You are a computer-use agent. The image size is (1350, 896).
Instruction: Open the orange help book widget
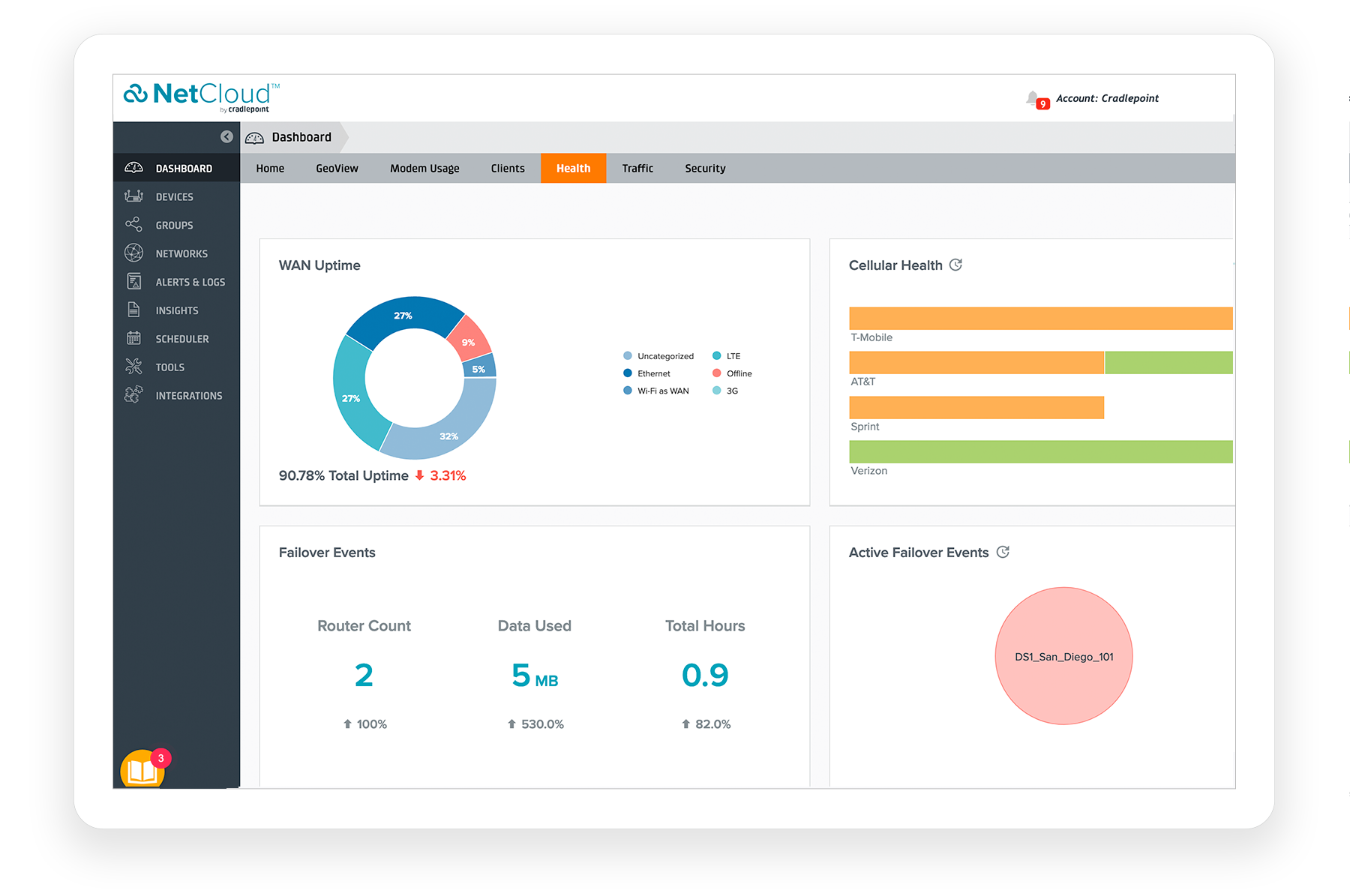click(142, 769)
